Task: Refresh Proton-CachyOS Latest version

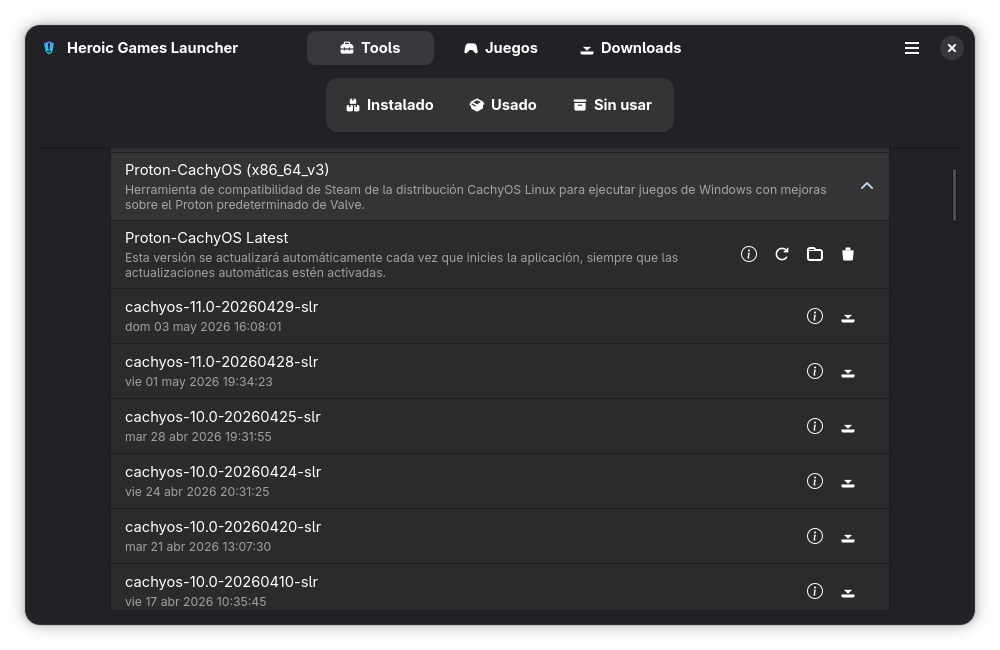Action: pyautogui.click(x=782, y=255)
